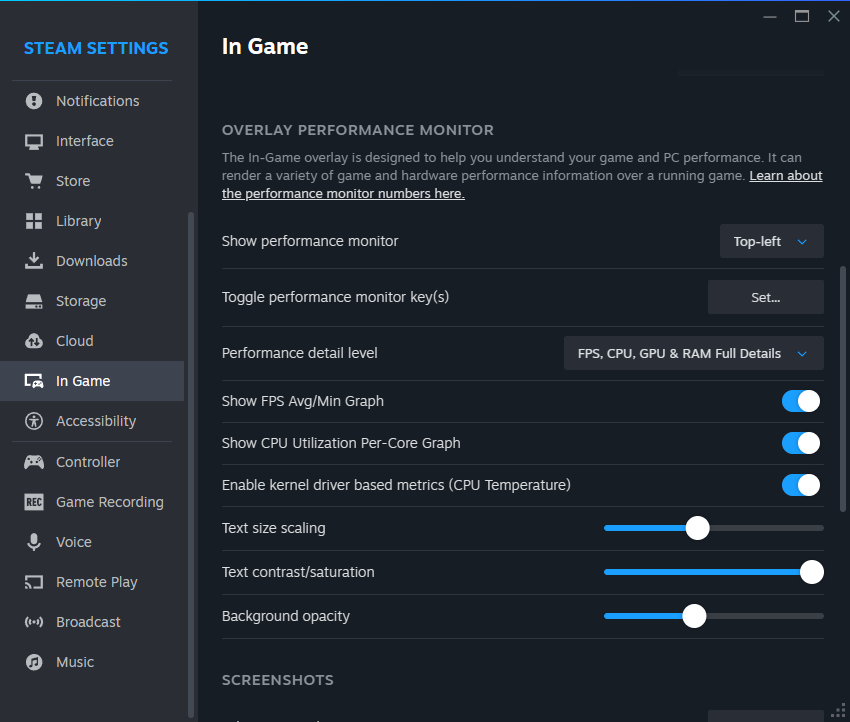Turn off kernel driver based metrics toggle
Screen dimensions: 850x722
pos(801,485)
